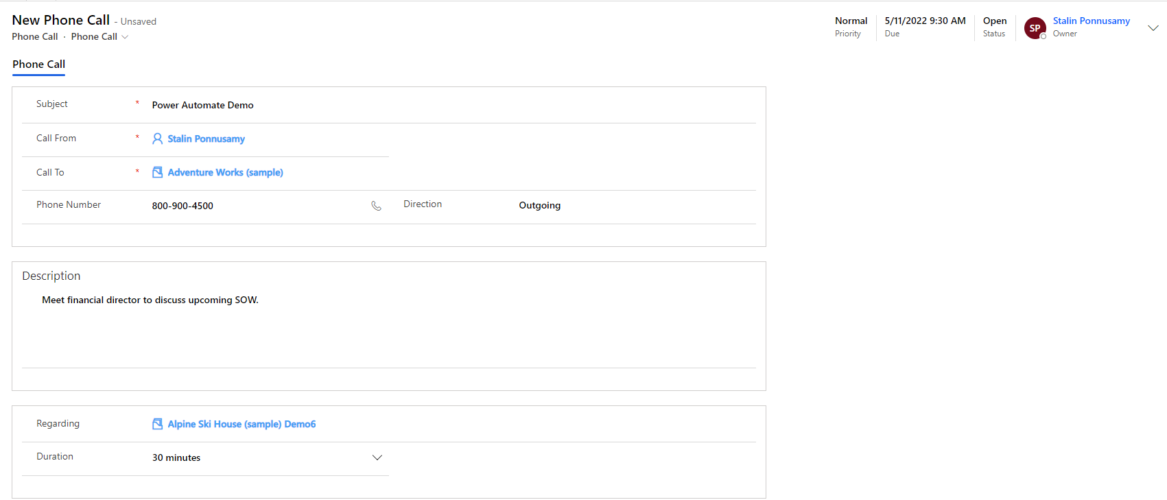Viewport: 1167px width, 500px height.
Task: Click the Duration label
Action: tap(55, 456)
